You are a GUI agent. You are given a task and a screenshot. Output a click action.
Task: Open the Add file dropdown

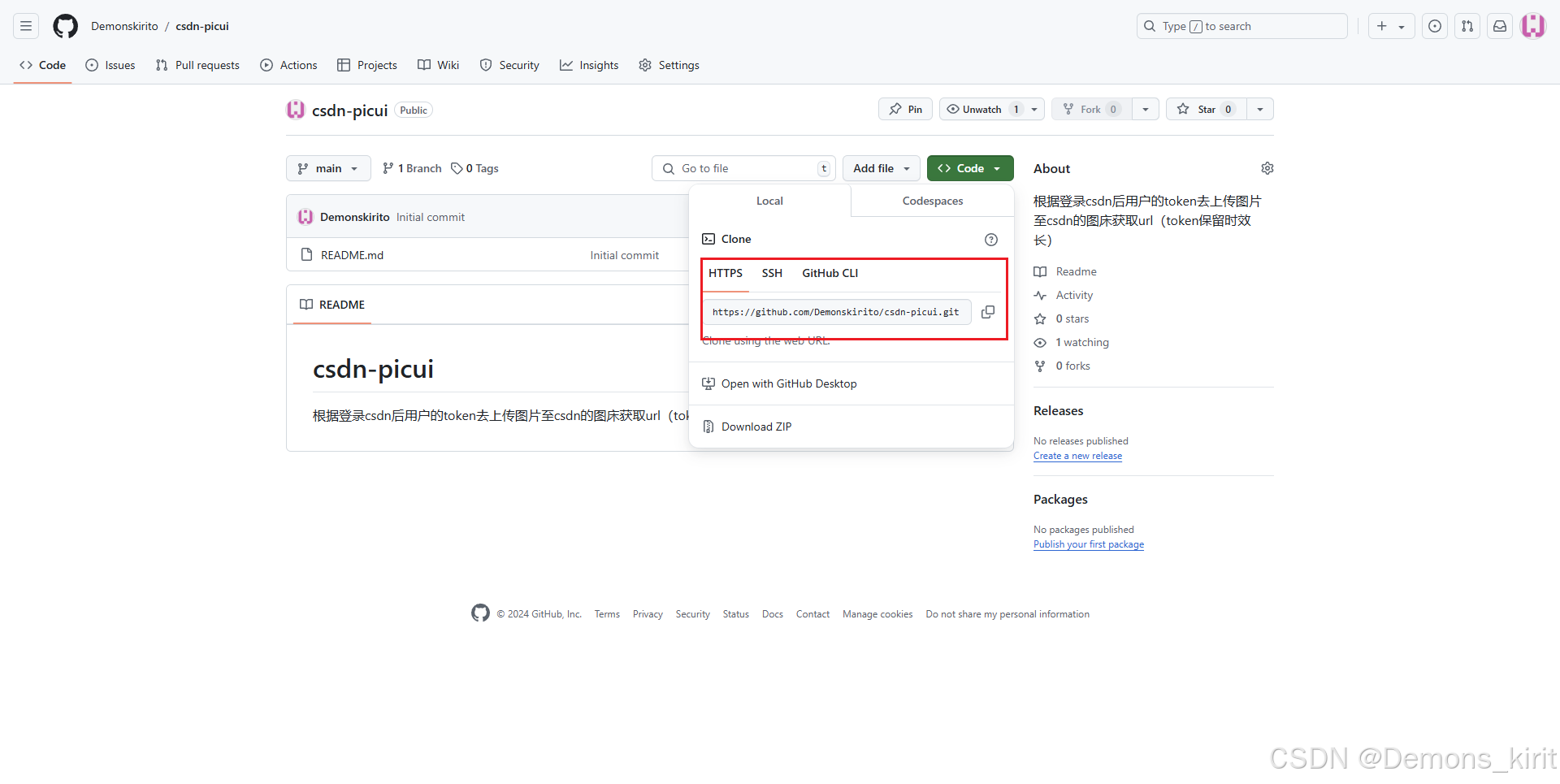[x=882, y=168]
